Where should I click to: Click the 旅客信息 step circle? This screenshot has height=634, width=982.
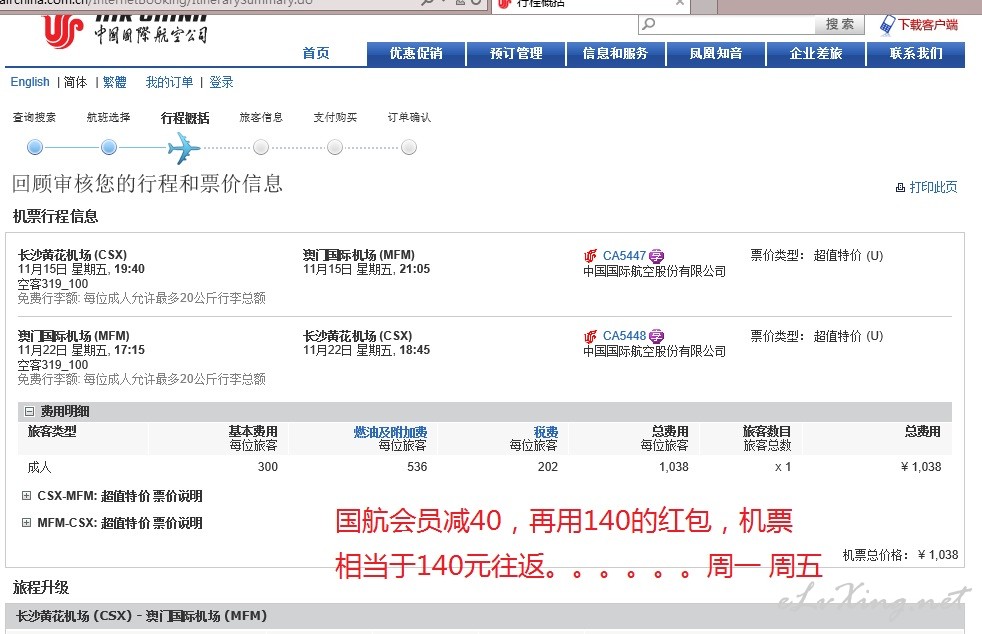click(261, 147)
